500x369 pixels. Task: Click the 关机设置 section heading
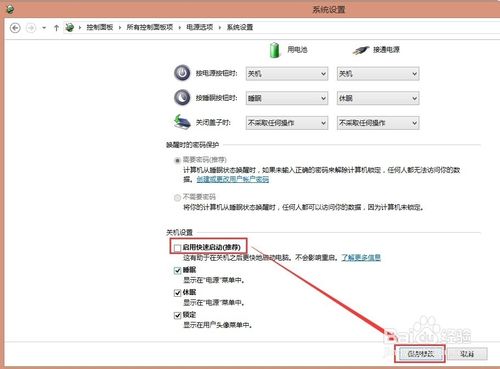coord(179,232)
